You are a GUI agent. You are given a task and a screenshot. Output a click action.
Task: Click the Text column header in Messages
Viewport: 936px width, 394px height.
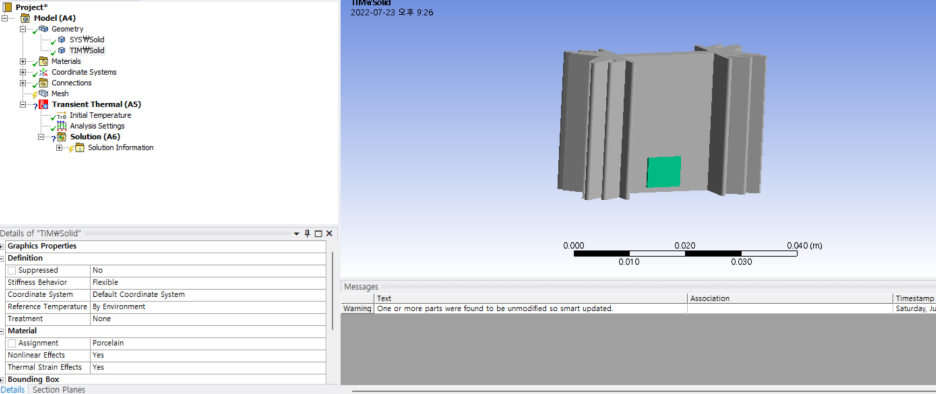(531, 298)
